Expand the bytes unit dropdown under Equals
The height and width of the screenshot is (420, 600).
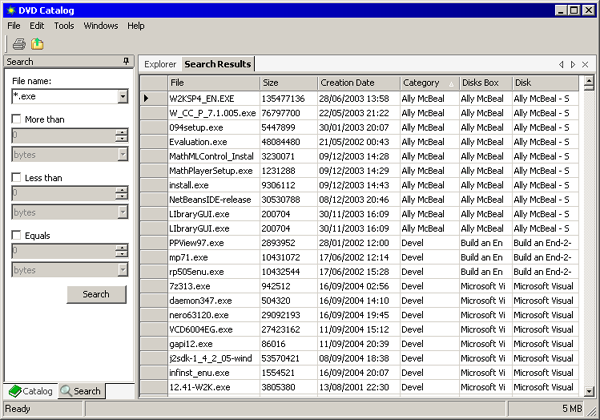(122, 270)
